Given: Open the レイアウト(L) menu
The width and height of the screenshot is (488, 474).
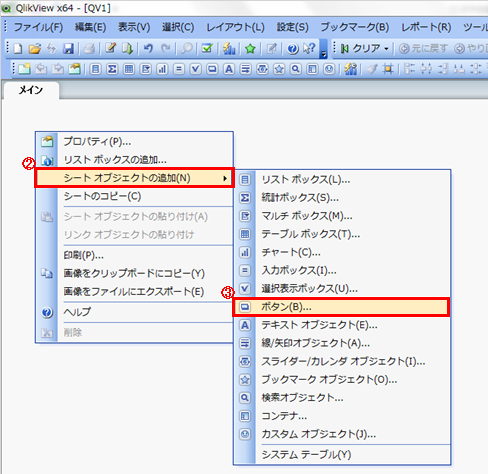Looking at the screenshot, I should coord(235,27).
